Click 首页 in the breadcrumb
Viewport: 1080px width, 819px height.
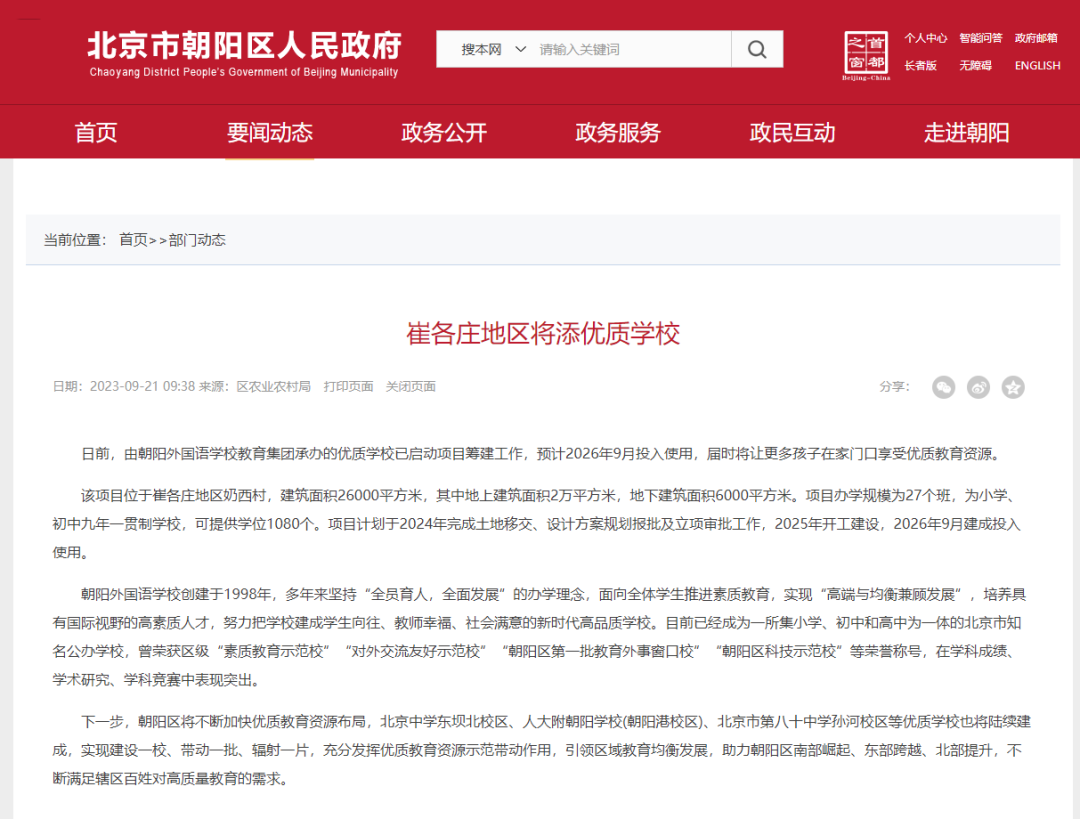pyautogui.click(x=133, y=240)
